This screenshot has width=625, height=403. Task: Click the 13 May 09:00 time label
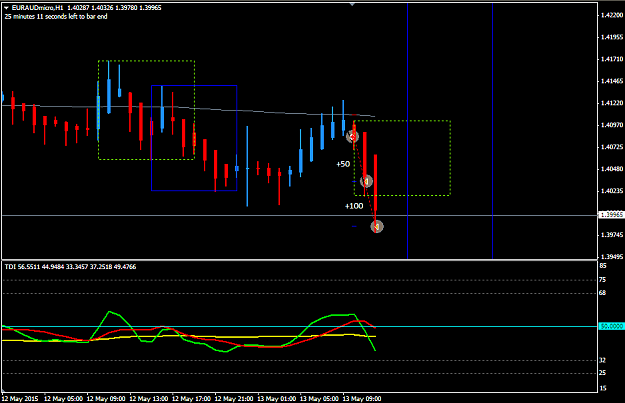point(362,399)
